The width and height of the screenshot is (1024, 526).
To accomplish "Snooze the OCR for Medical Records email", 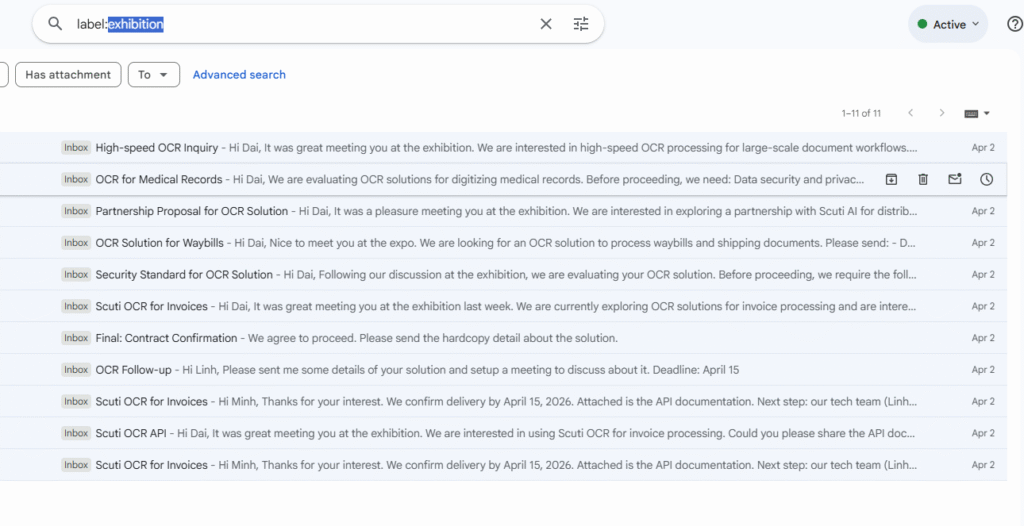I will pyautogui.click(x=986, y=179).
